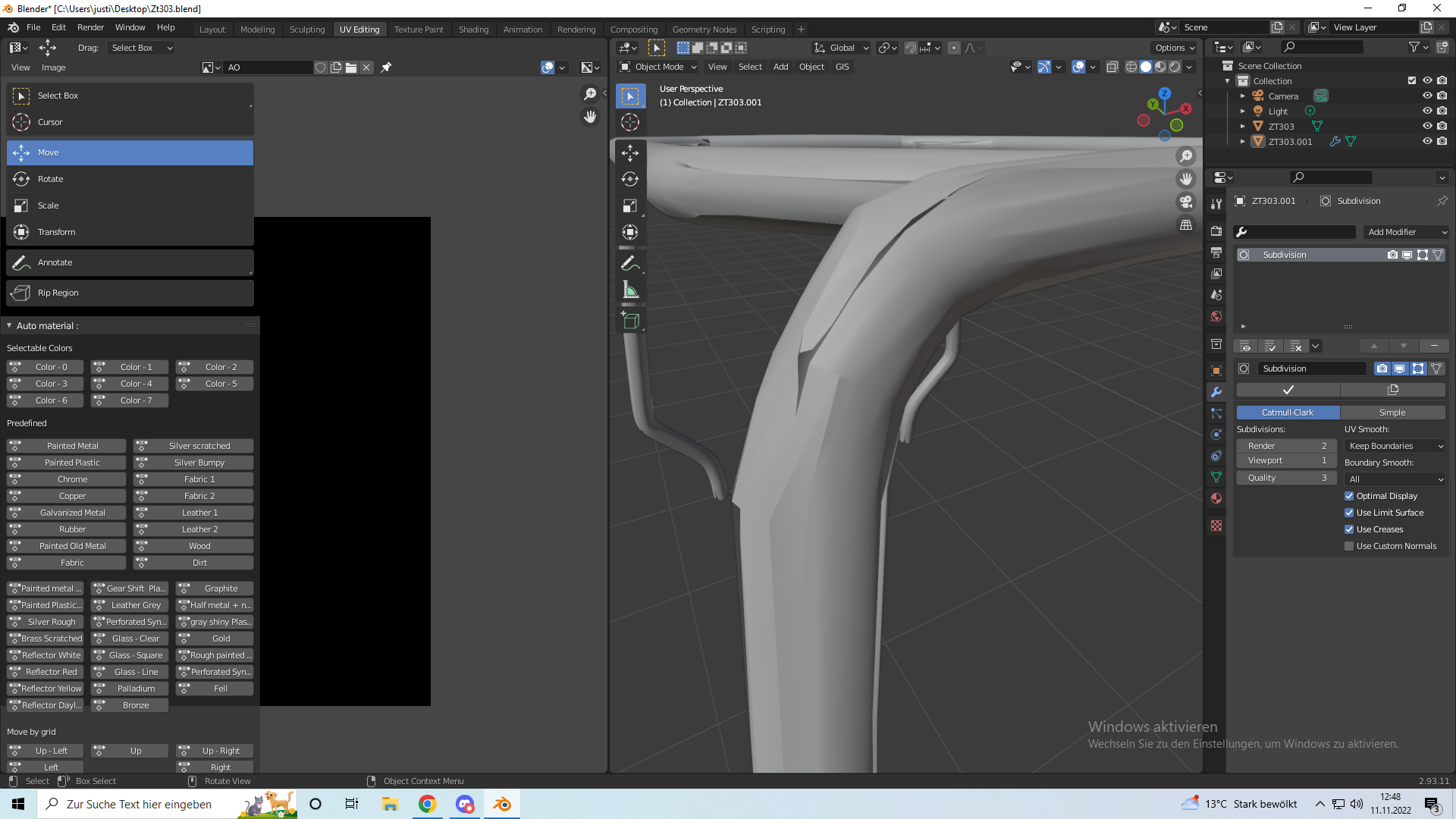1456x819 pixels.
Task: Open the Material properties tab
Action: click(1216, 498)
